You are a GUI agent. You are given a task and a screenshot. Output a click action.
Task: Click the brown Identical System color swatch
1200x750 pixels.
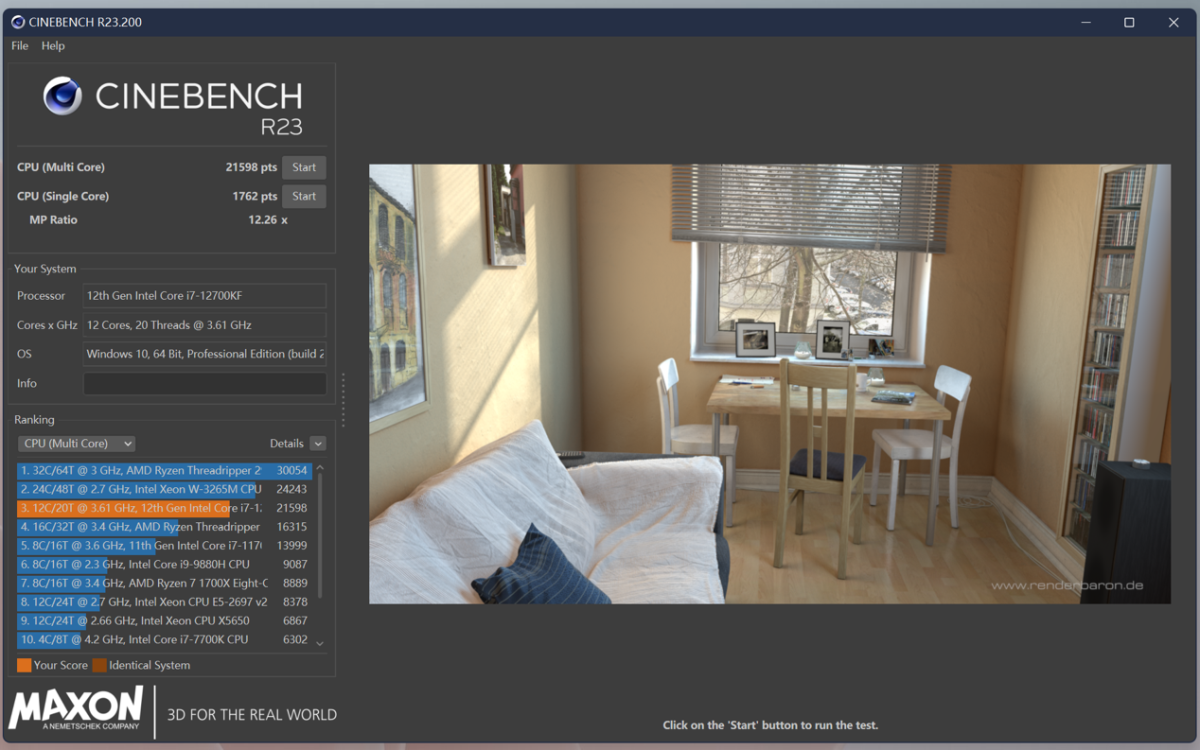[100, 666]
